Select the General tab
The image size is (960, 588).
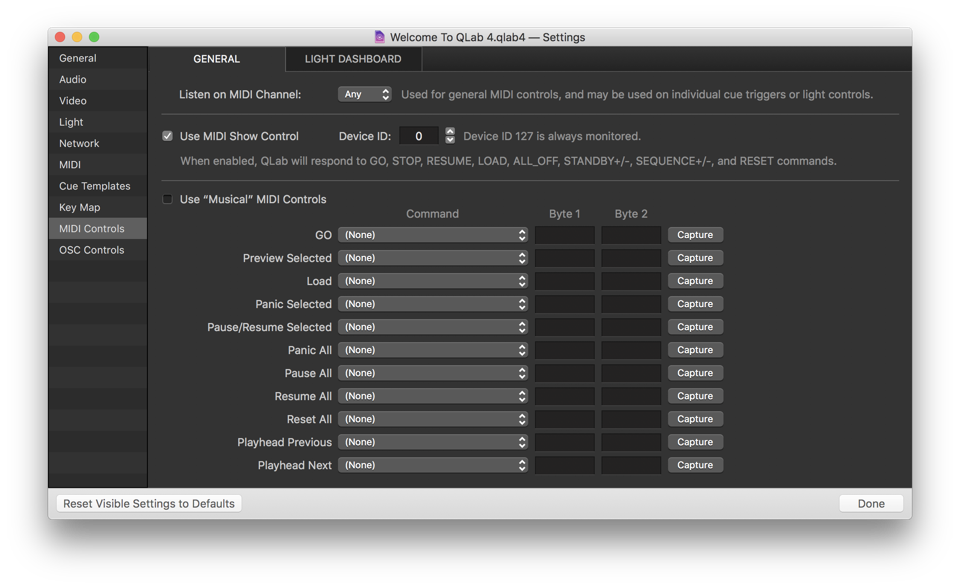click(x=216, y=59)
